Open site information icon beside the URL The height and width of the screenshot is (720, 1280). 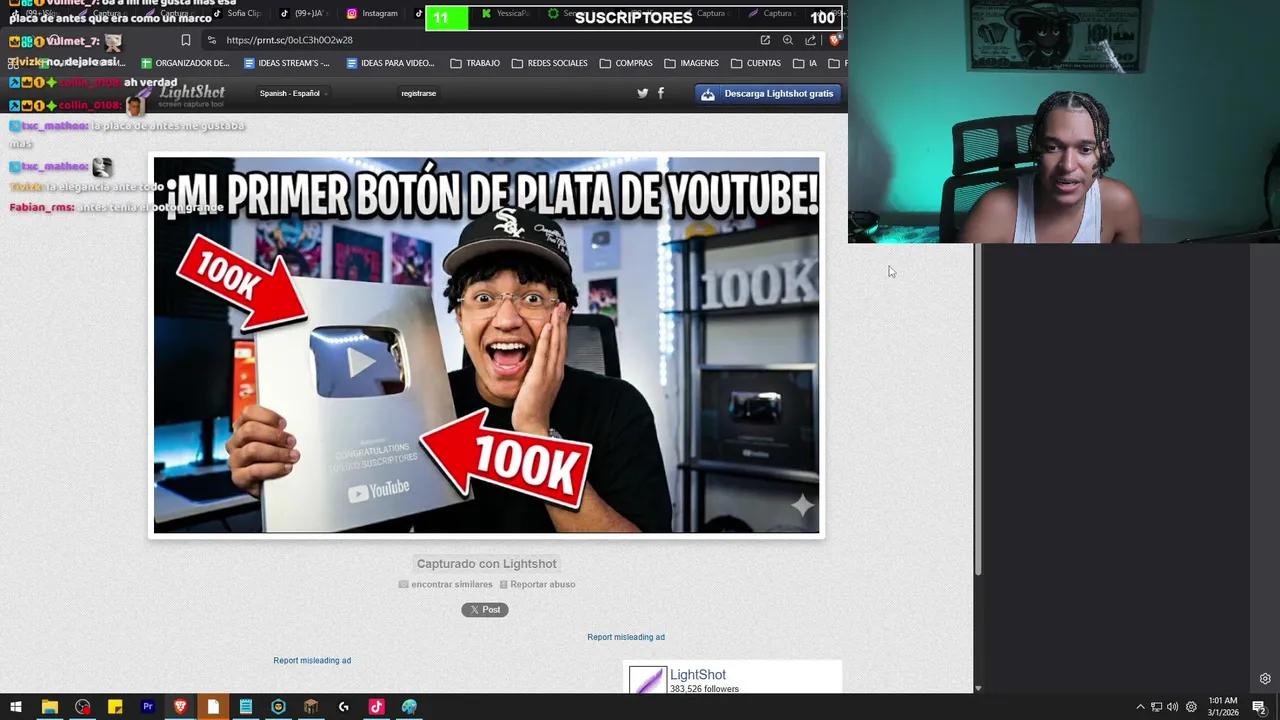pyautogui.click(x=211, y=40)
